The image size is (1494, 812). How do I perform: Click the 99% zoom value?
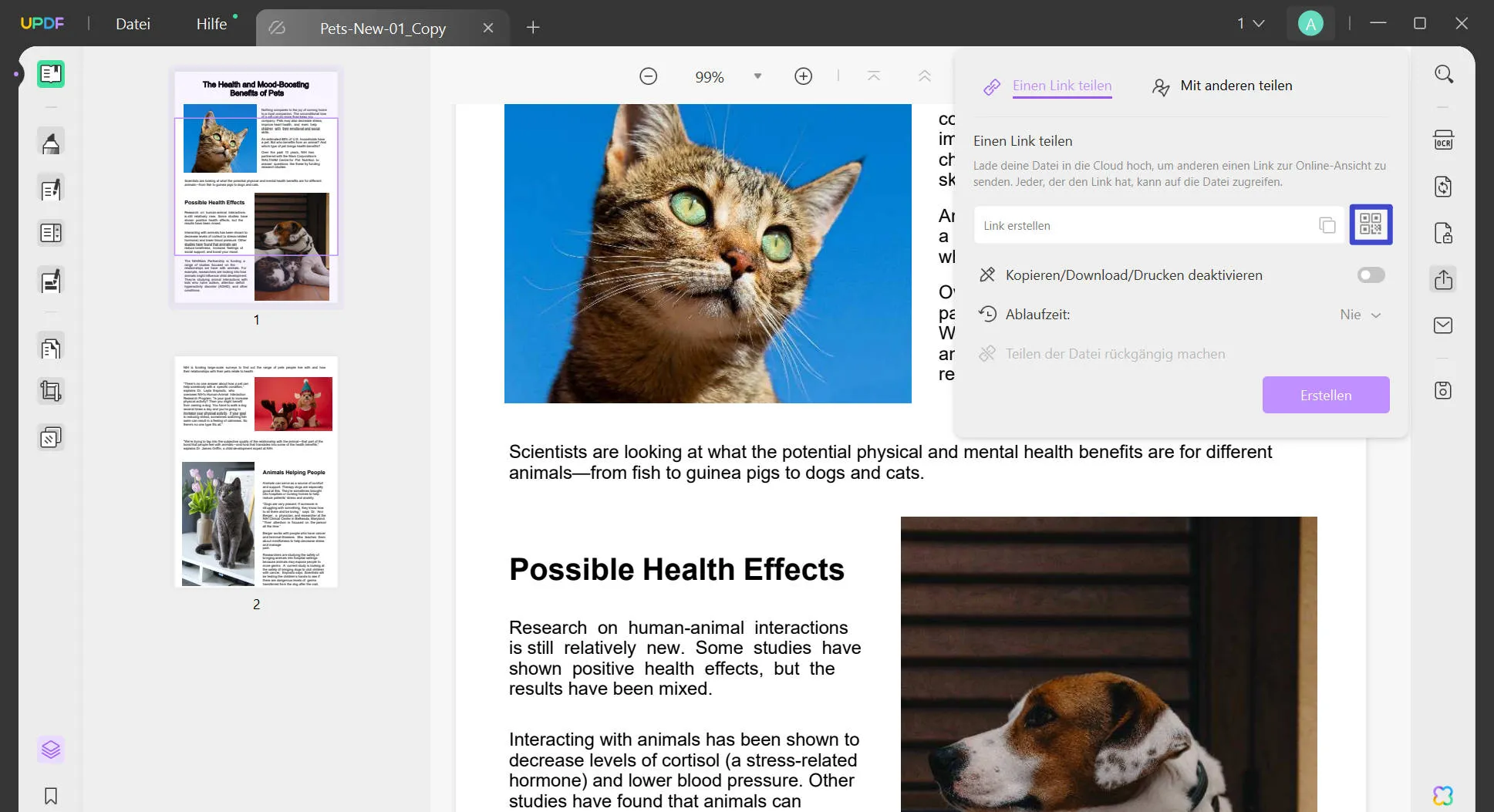coord(710,77)
